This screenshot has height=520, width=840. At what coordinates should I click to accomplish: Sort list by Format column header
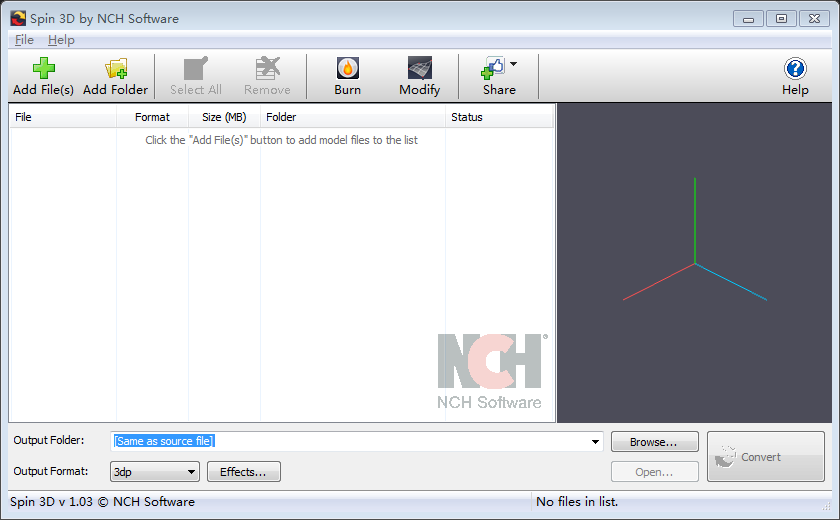(152, 117)
